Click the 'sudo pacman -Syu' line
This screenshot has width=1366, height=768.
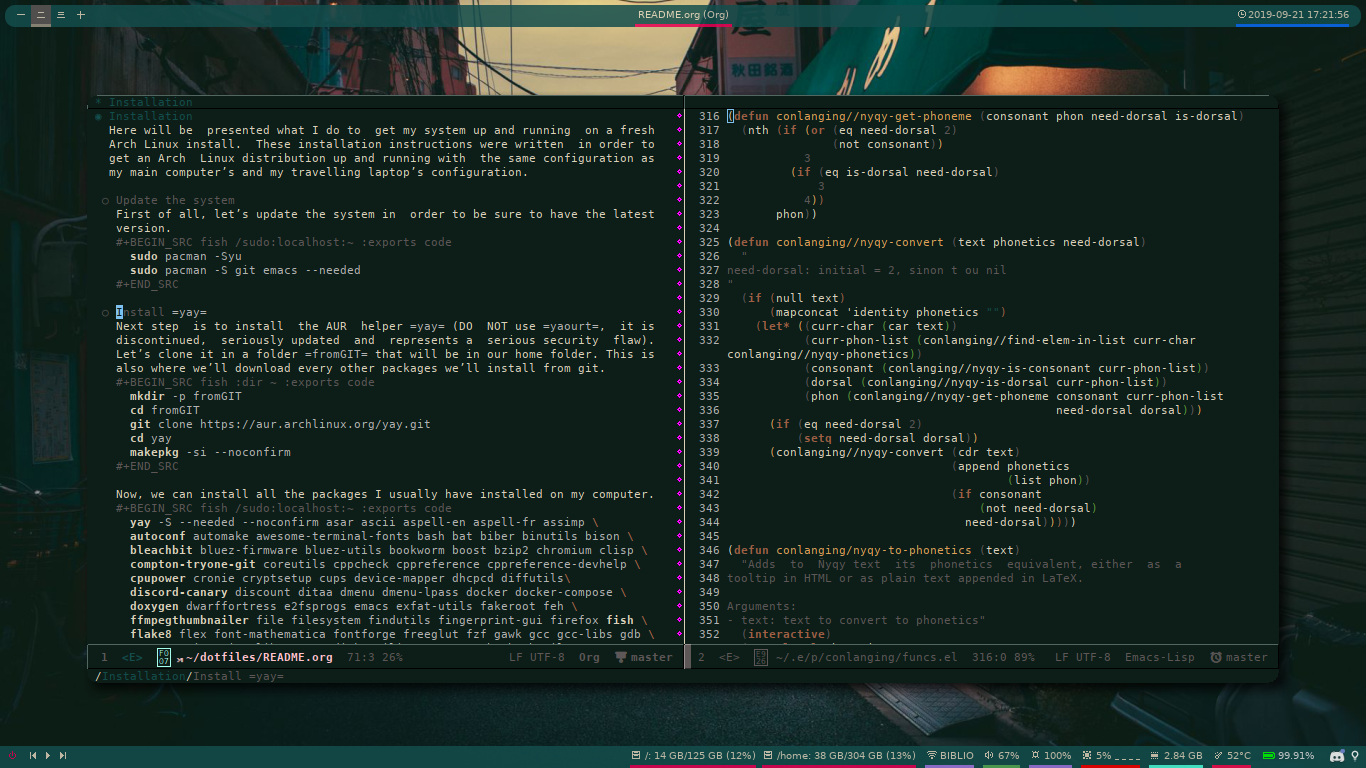coord(186,256)
